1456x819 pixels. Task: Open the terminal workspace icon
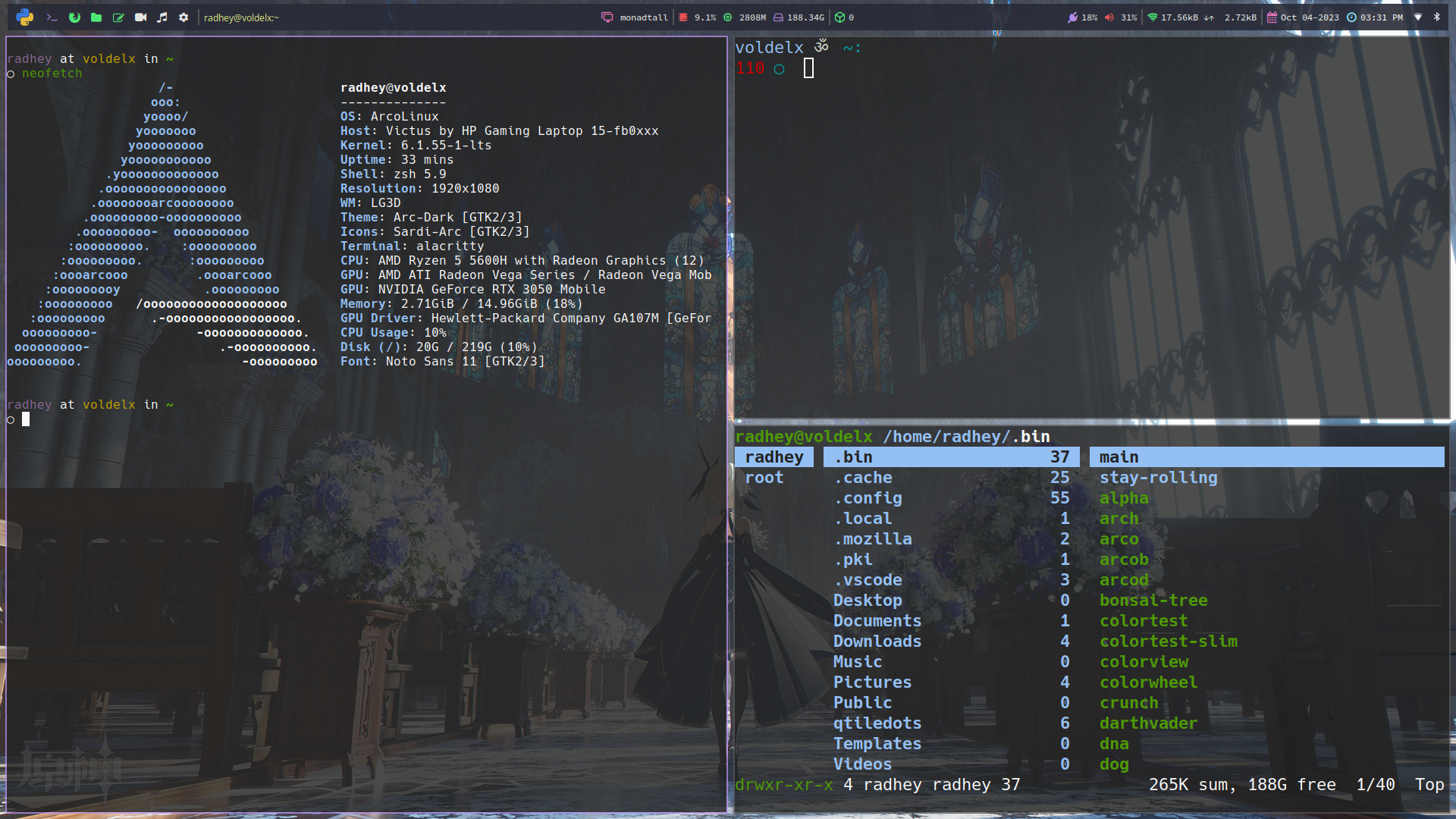coord(52,17)
